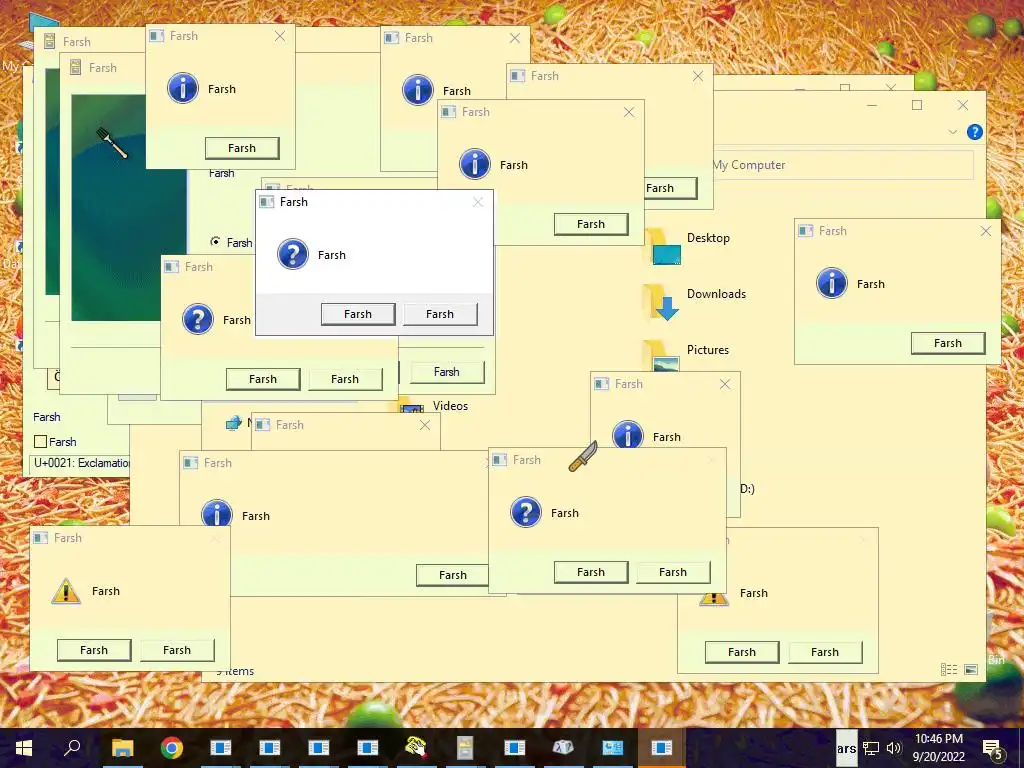
Task: Click left Farsh button in bottom-right warning dialog
Action: 742,652
